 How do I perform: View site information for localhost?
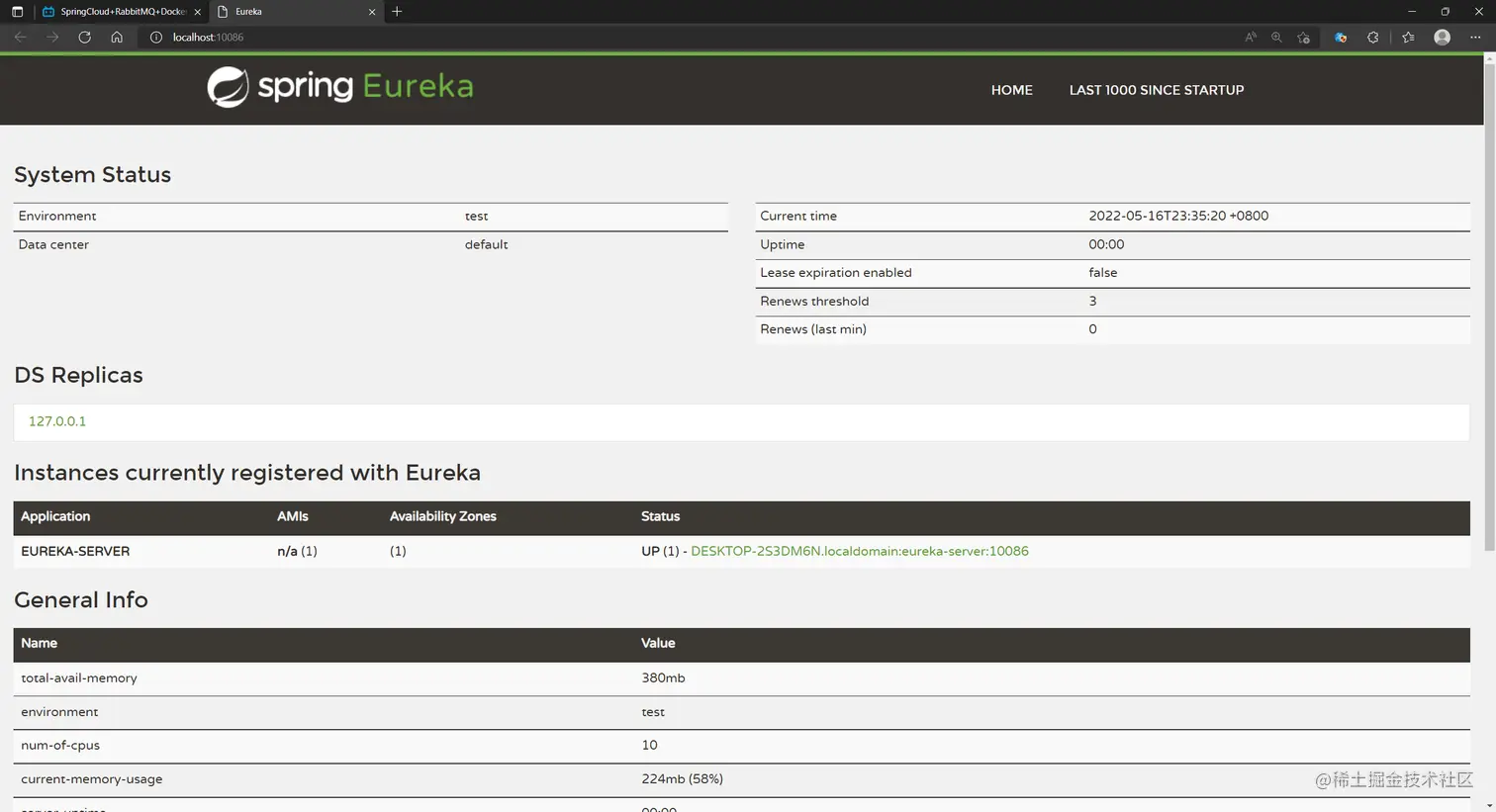click(x=155, y=38)
